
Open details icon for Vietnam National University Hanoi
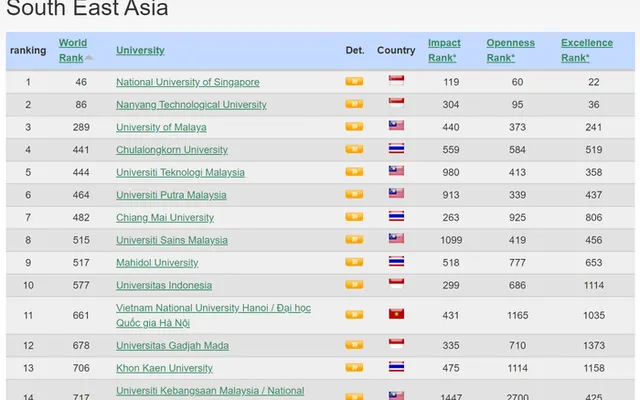pos(354,314)
